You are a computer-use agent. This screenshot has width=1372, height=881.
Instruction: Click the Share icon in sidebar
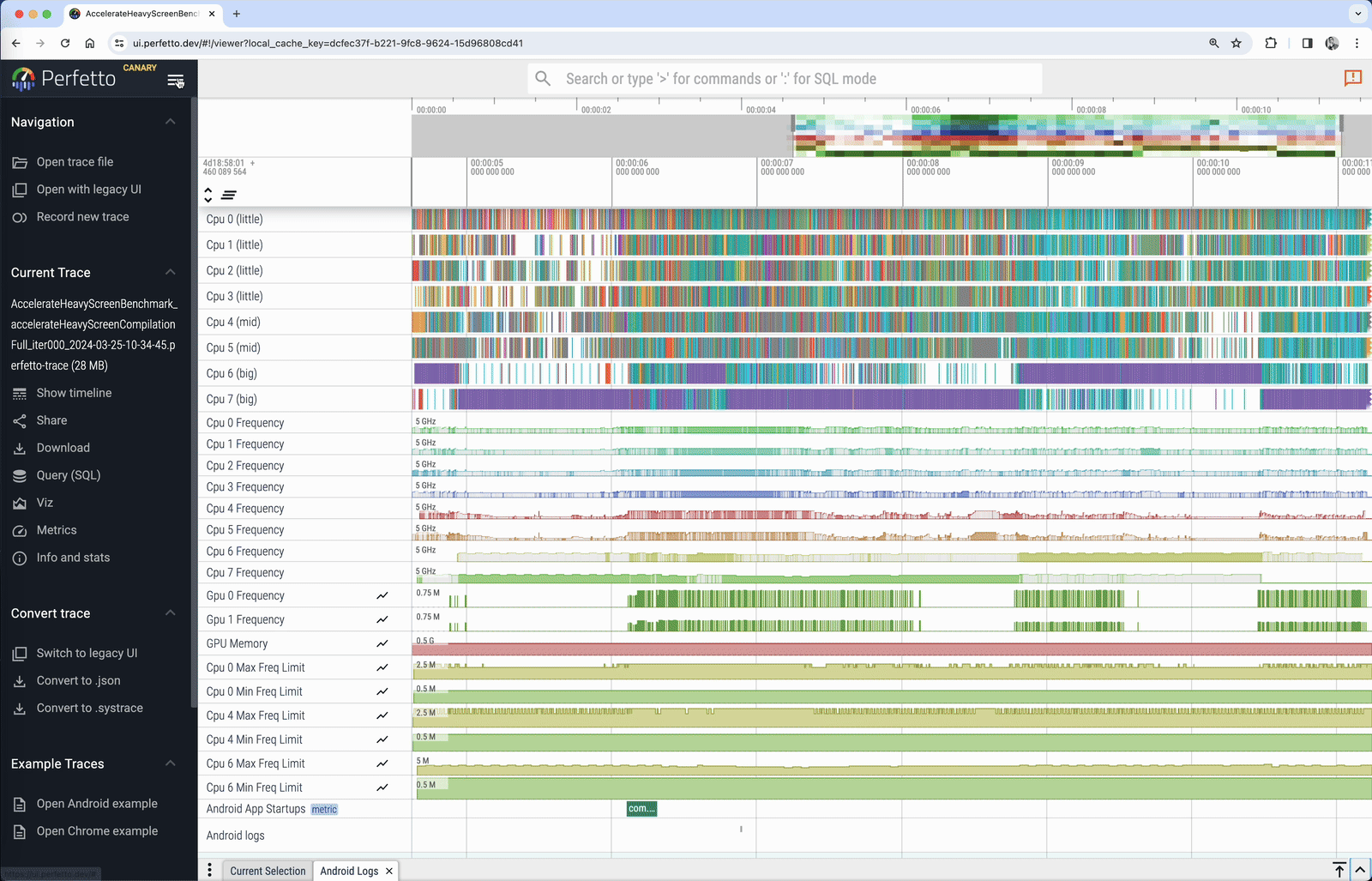point(20,420)
